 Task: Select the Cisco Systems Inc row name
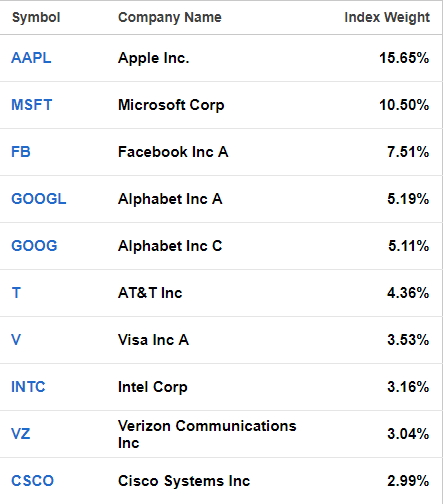click(184, 481)
